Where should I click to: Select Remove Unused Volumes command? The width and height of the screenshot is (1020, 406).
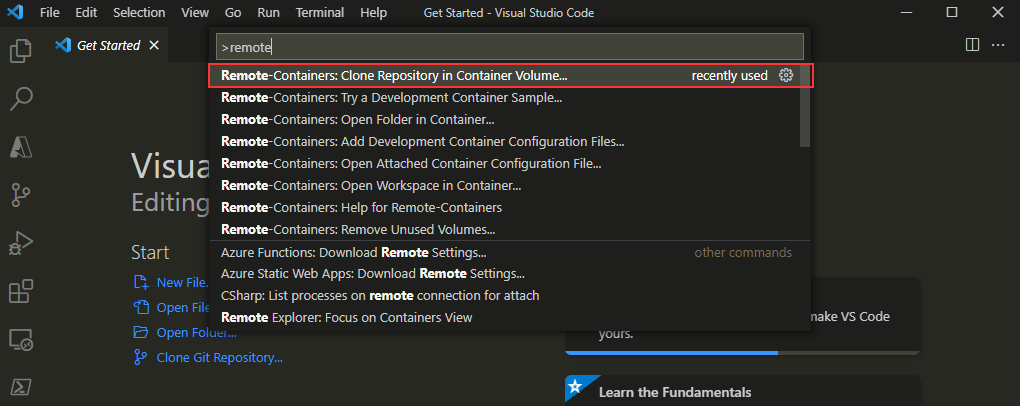[x=510, y=229]
